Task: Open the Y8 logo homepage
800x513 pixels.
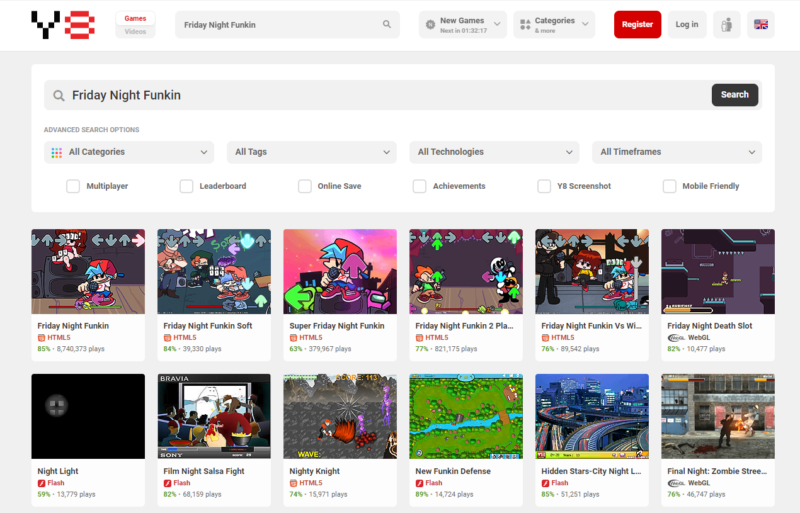Action: pos(63,25)
